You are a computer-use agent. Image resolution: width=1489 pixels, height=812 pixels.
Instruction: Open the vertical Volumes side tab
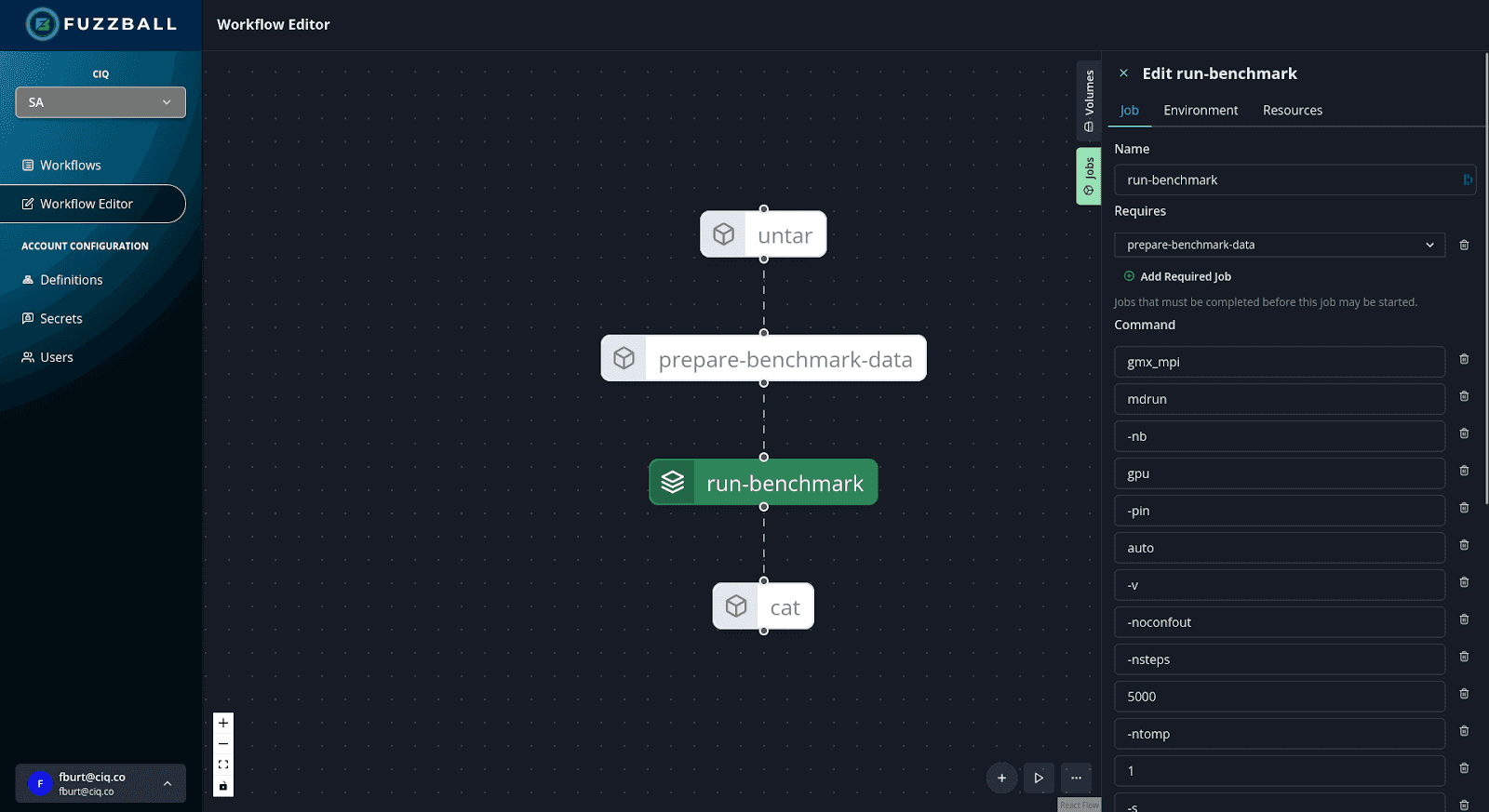pos(1089,100)
